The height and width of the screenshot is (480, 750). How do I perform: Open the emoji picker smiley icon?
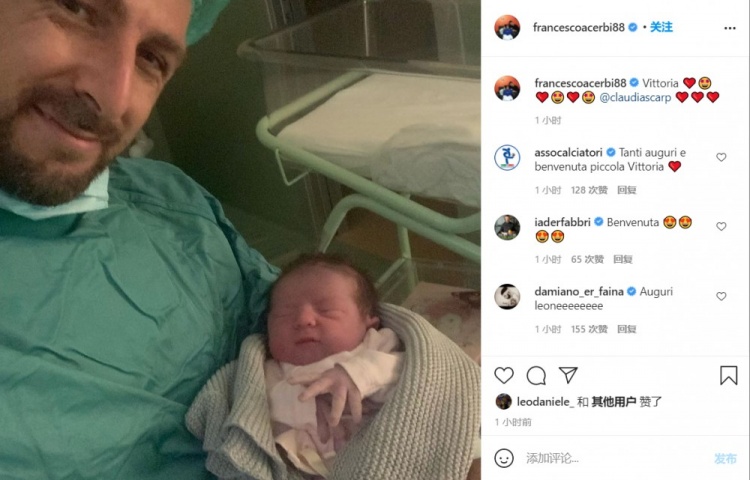coord(504,458)
